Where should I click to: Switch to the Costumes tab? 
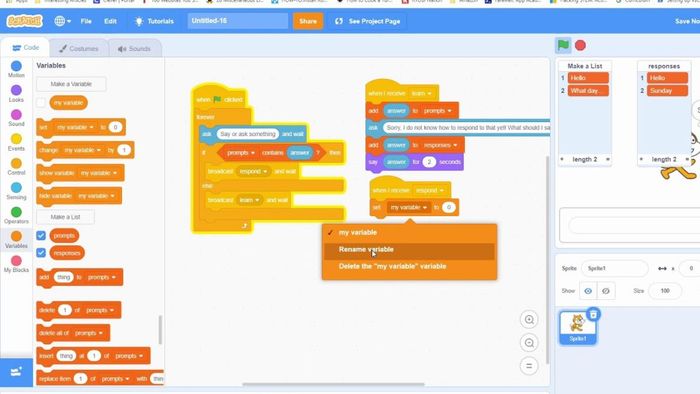click(x=79, y=49)
